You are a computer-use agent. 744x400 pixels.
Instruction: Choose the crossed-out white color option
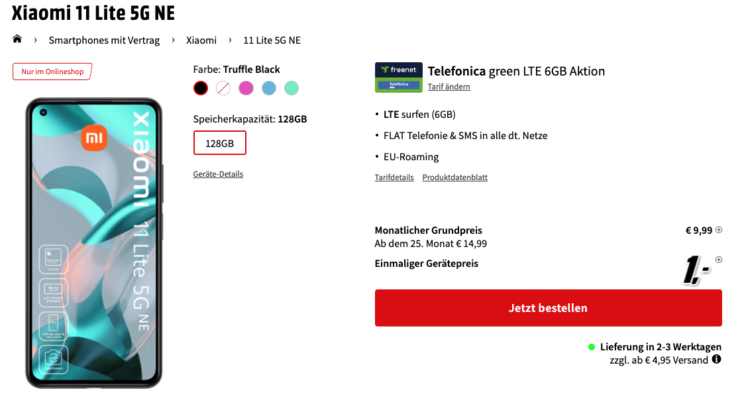tap(223, 88)
